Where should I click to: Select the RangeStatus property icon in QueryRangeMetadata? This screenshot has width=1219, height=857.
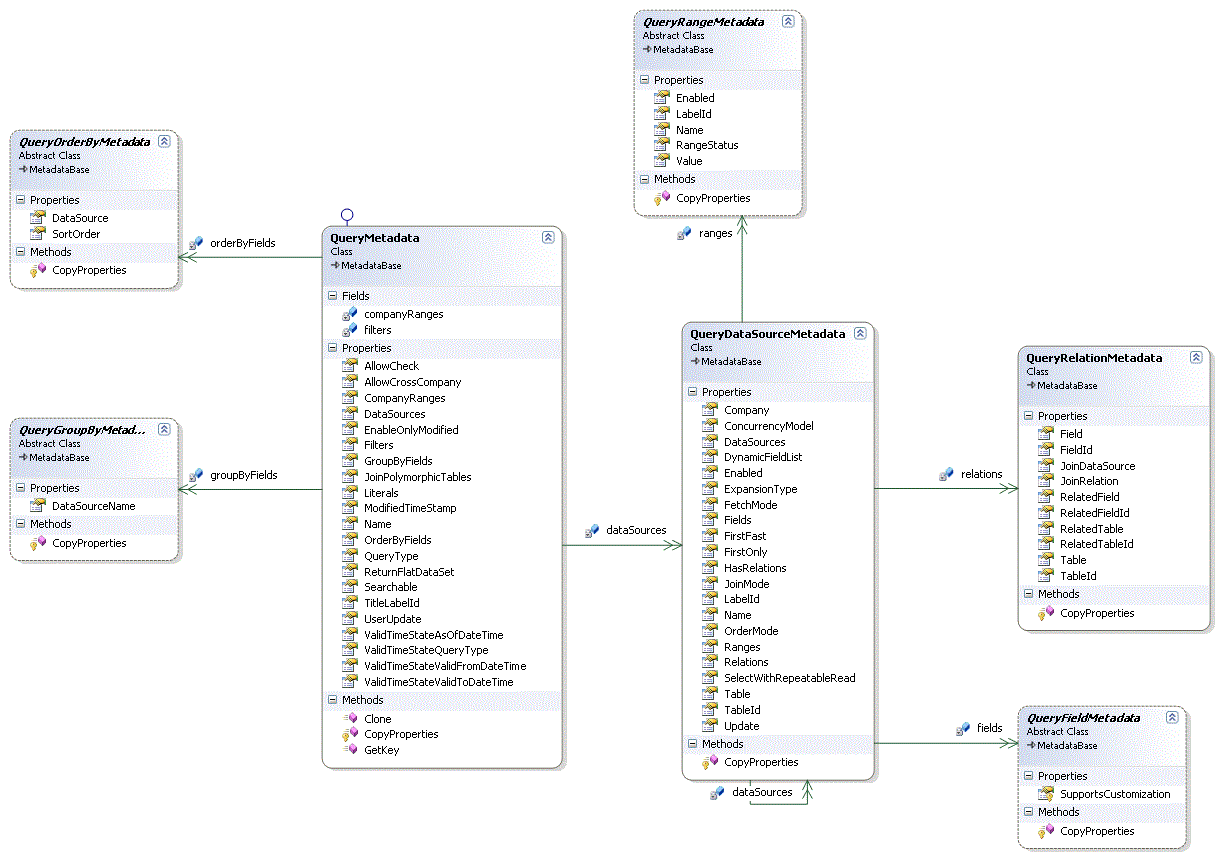659,145
